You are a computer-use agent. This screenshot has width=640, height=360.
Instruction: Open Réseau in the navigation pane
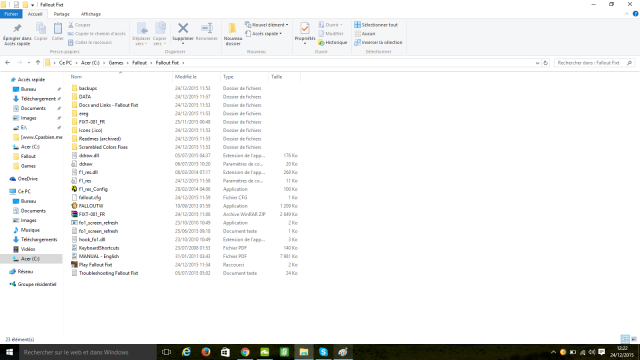[25, 271]
